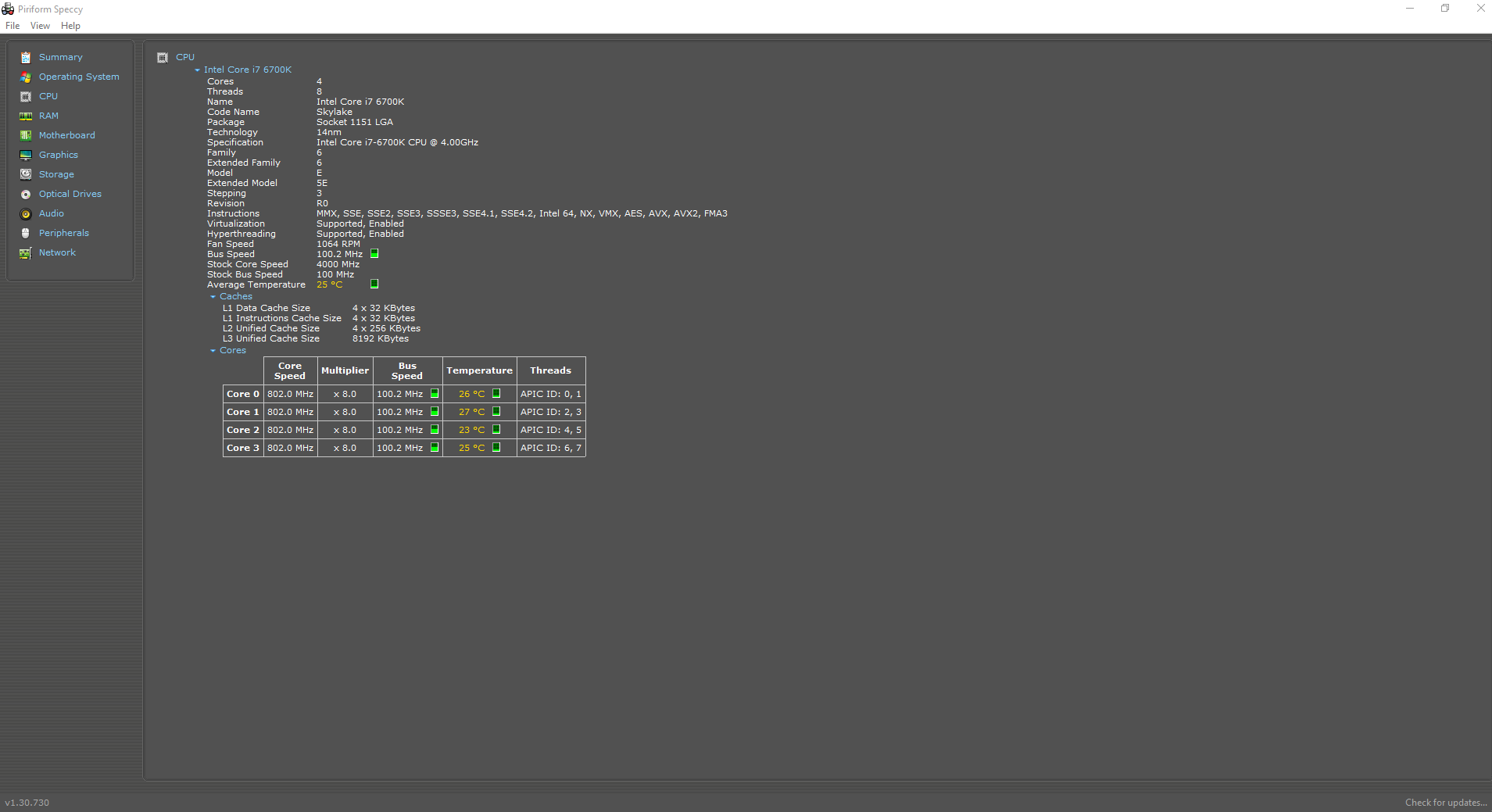The width and height of the screenshot is (1492, 812).
Task: Toggle the Bus Speed graph indicator
Action: click(x=374, y=253)
